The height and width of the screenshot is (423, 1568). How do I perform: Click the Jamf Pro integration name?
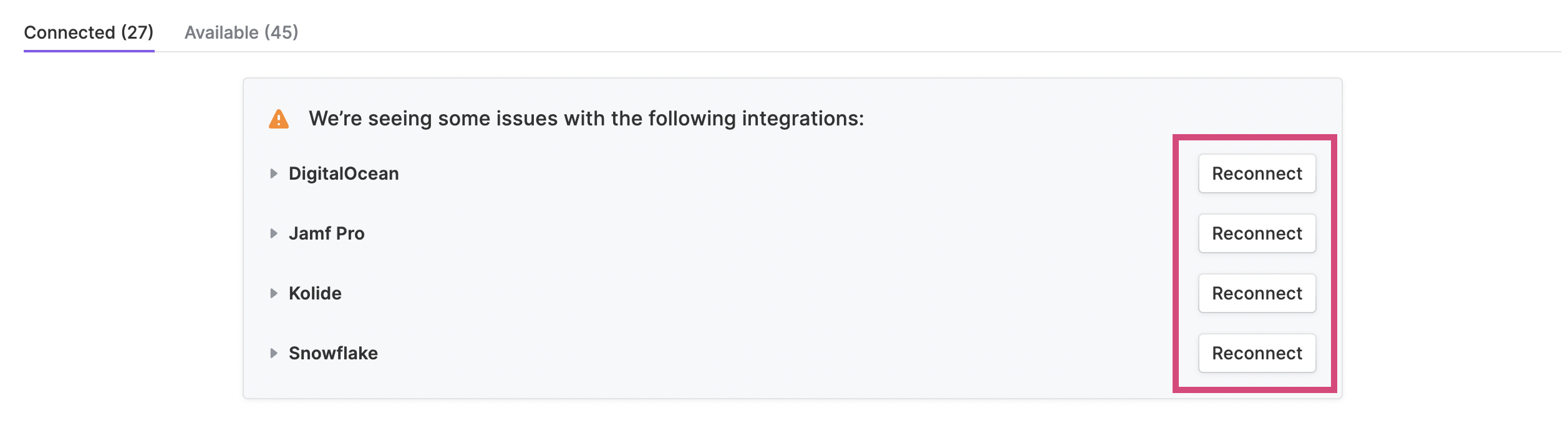326,233
